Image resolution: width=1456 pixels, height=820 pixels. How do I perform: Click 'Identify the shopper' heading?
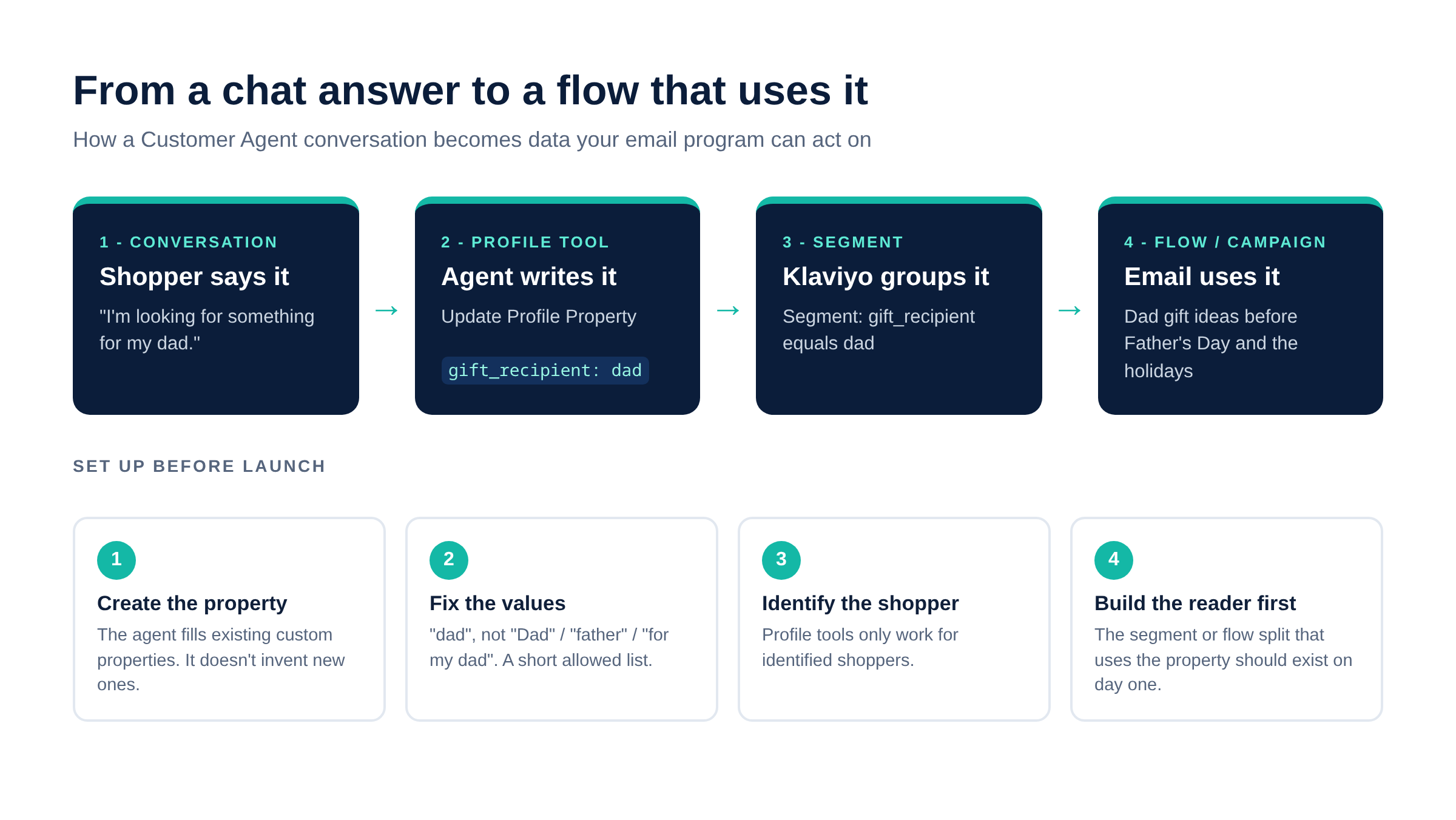[860, 603]
